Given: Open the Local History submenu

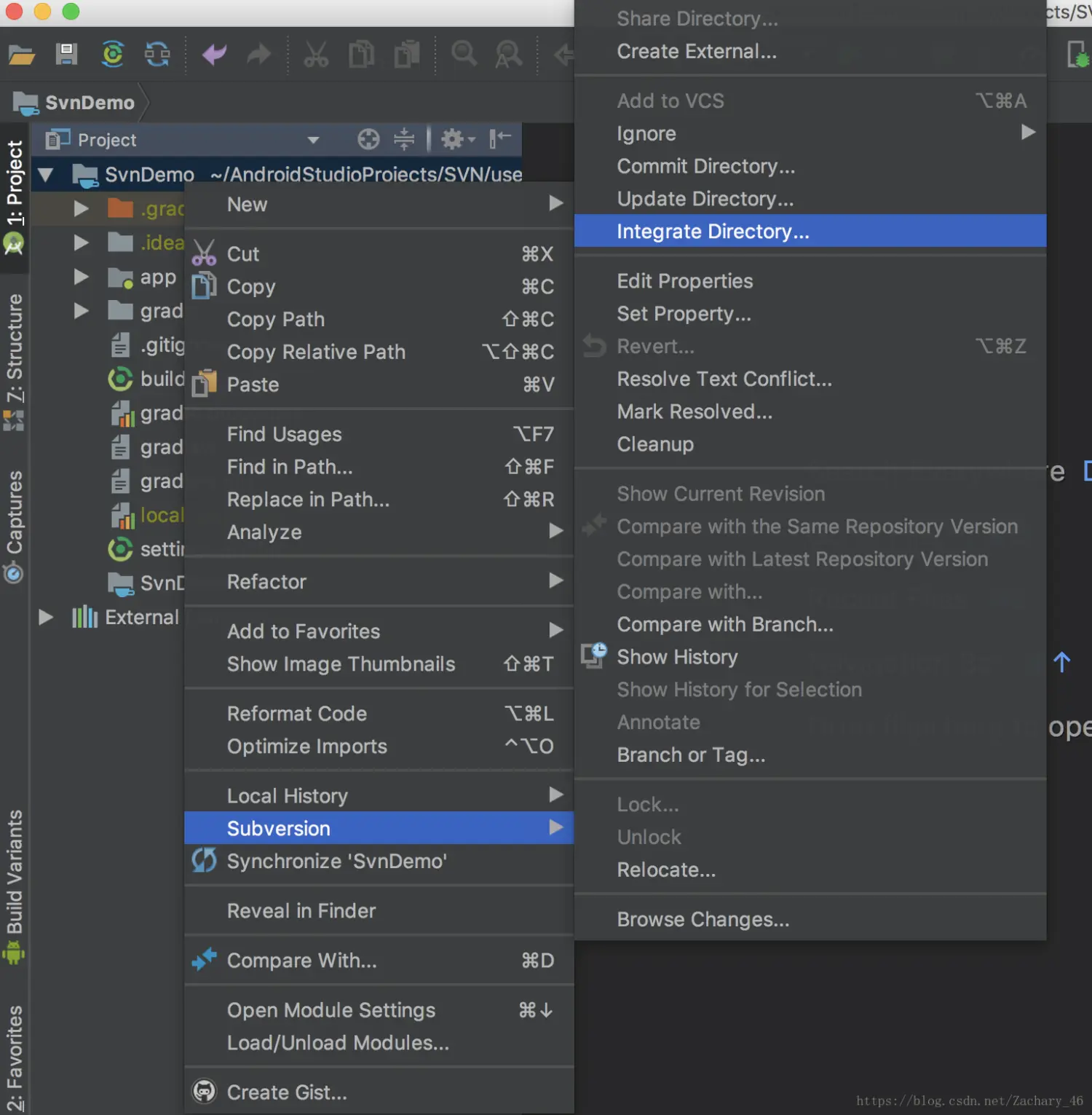Looking at the screenshot, I should click(379, 796).
